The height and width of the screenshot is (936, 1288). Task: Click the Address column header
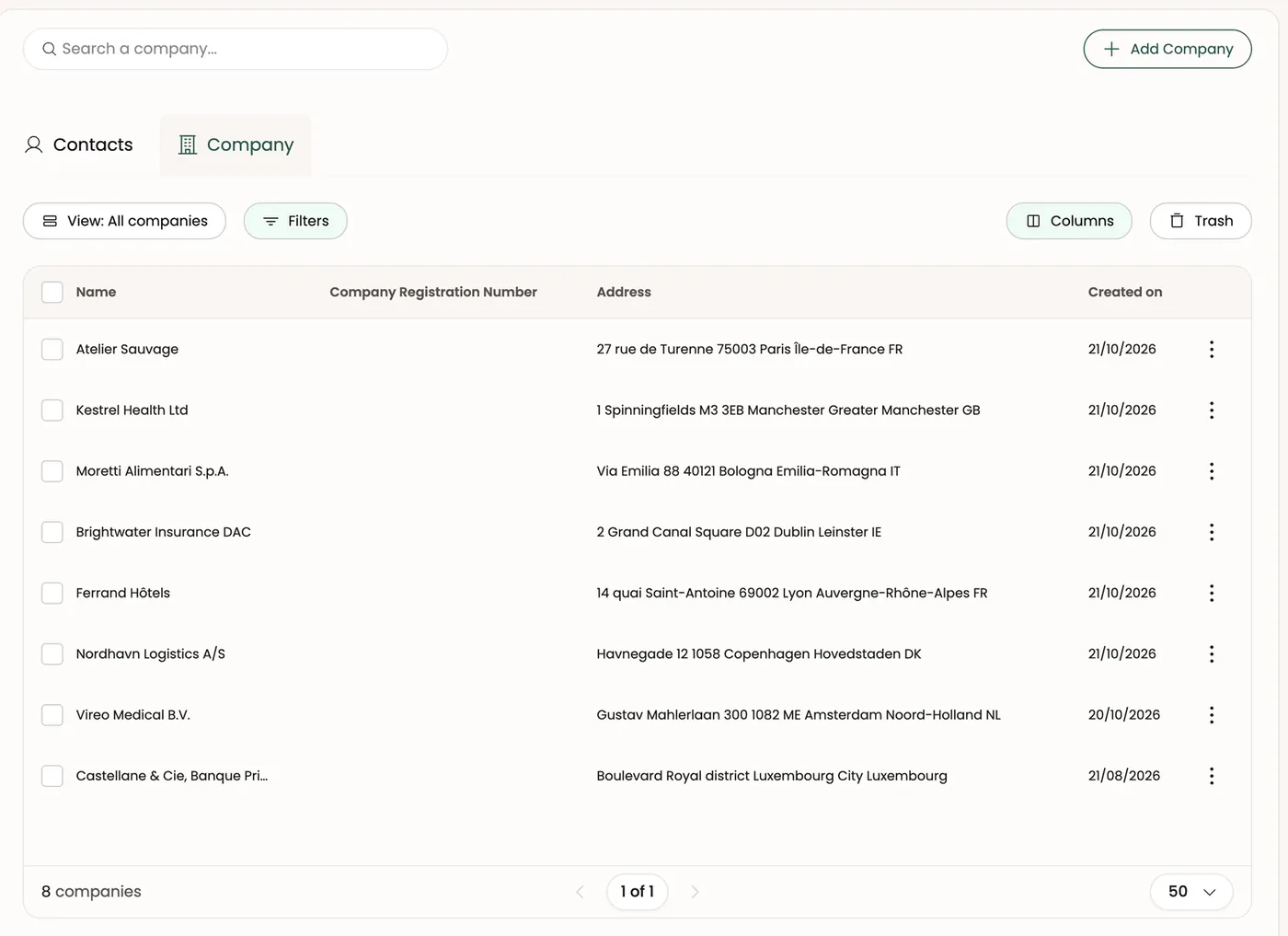pyautogui.click(x=624, y=292)
